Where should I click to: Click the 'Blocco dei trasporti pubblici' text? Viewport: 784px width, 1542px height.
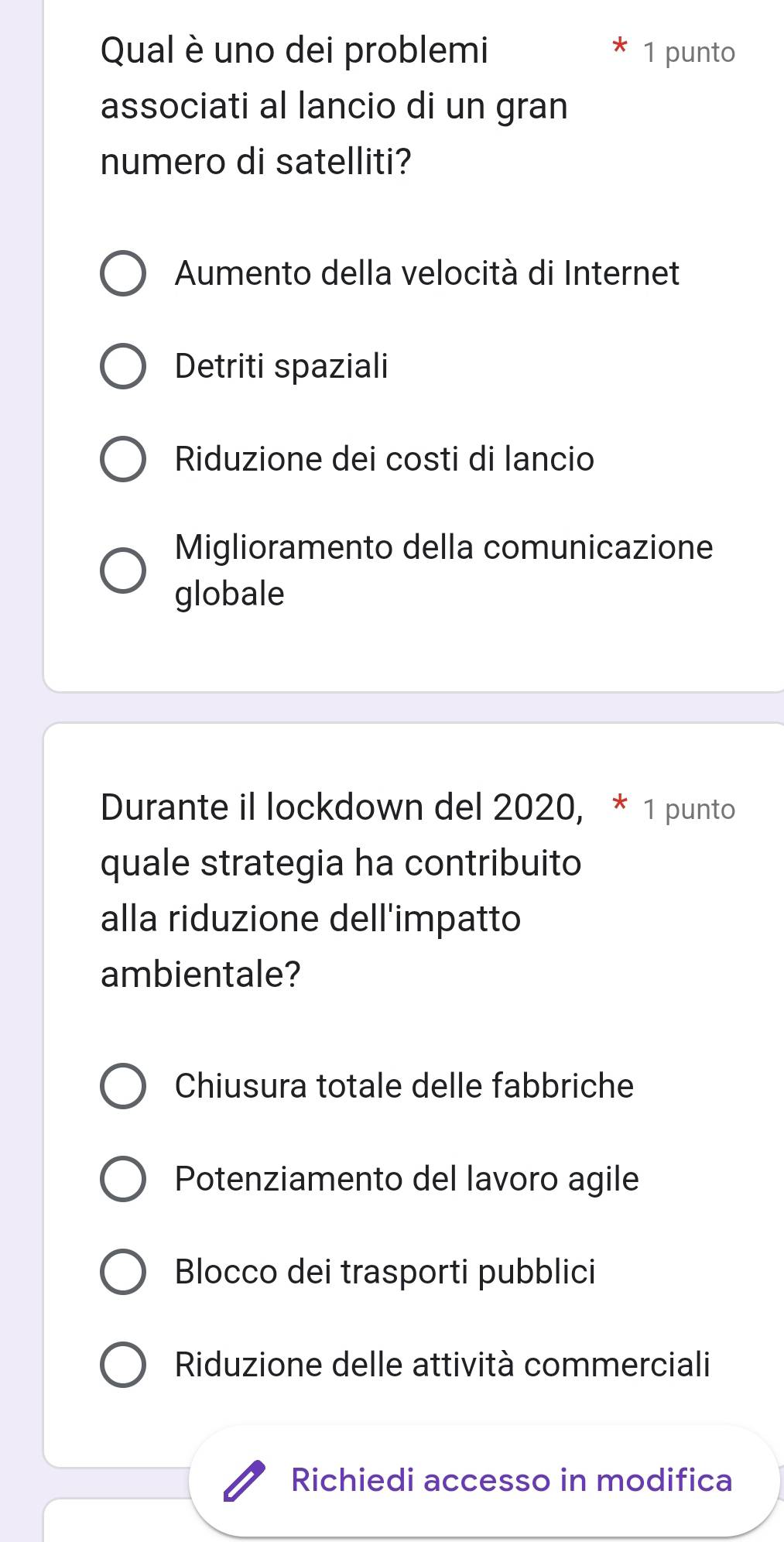pos(385,1272)
